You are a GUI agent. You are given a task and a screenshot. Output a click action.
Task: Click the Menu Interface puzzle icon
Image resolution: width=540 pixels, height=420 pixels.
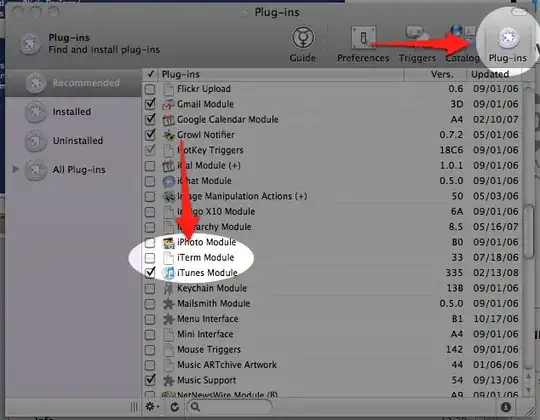(169, 319)
